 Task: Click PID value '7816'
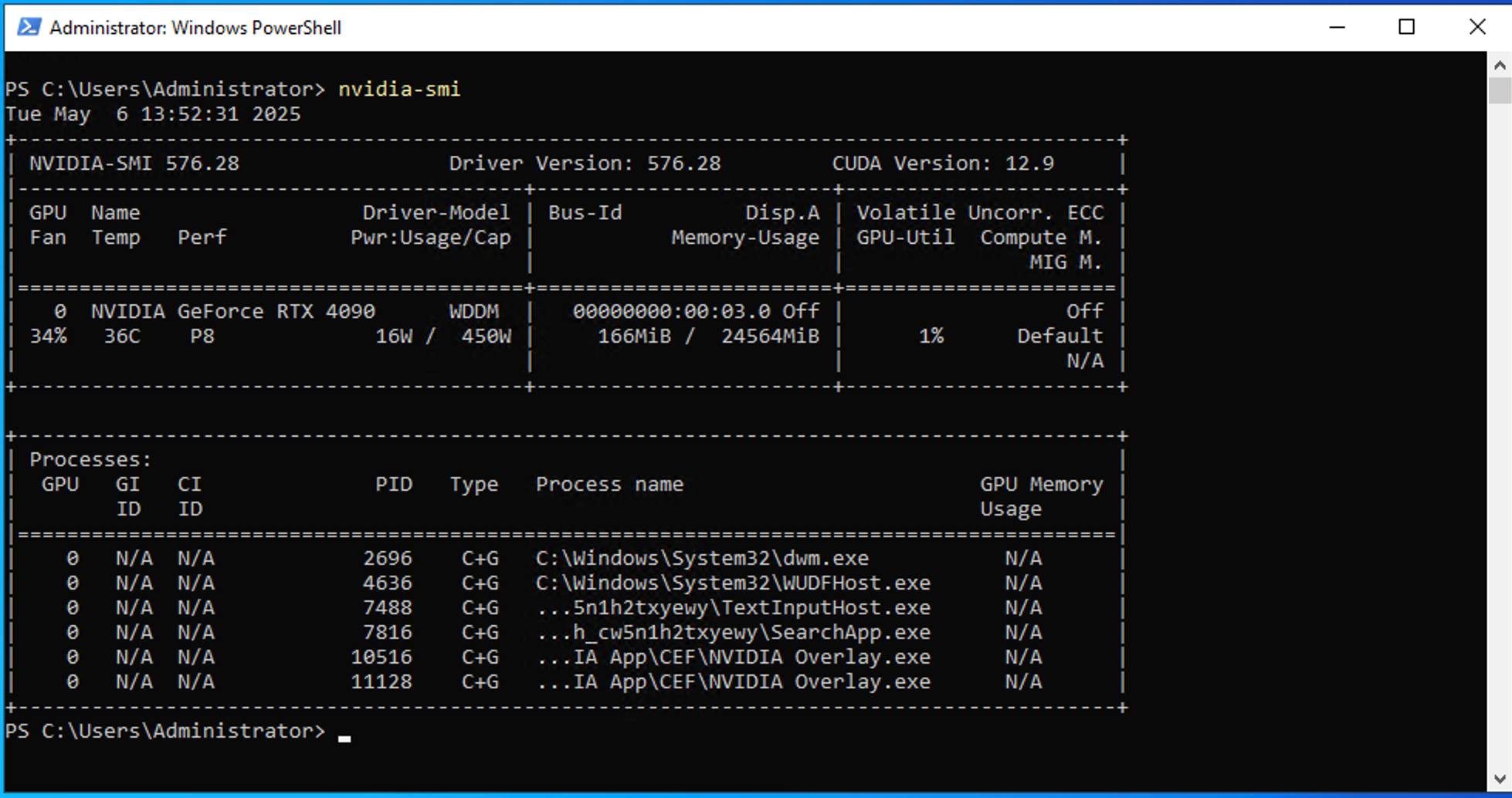388,633
